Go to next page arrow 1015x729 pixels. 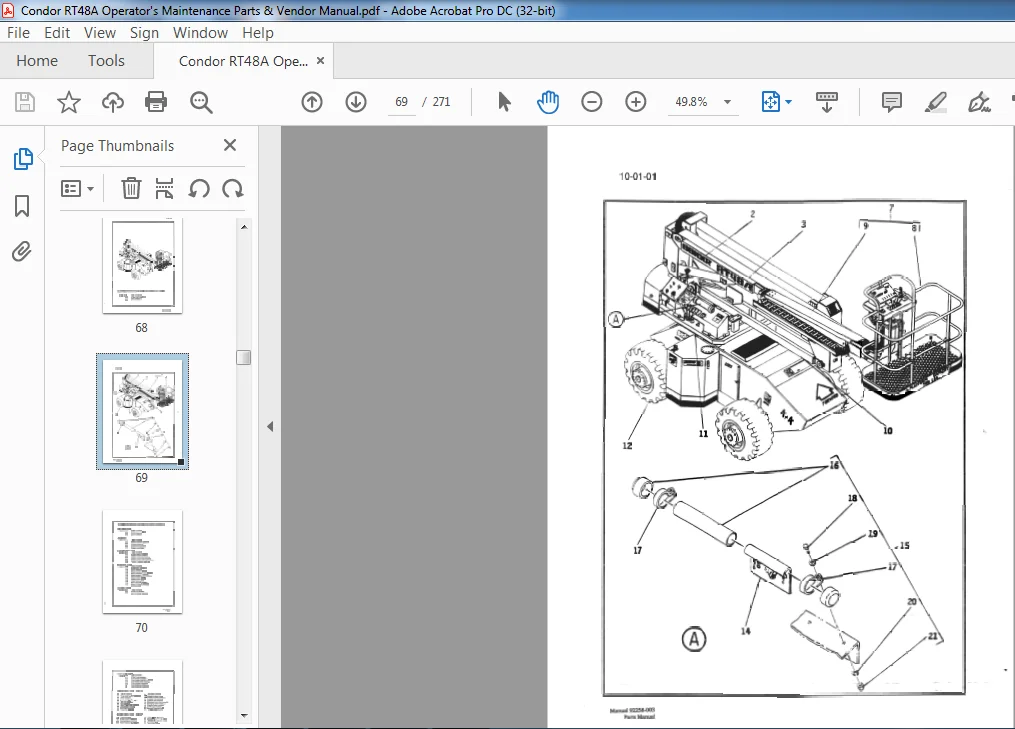[356, 102]
